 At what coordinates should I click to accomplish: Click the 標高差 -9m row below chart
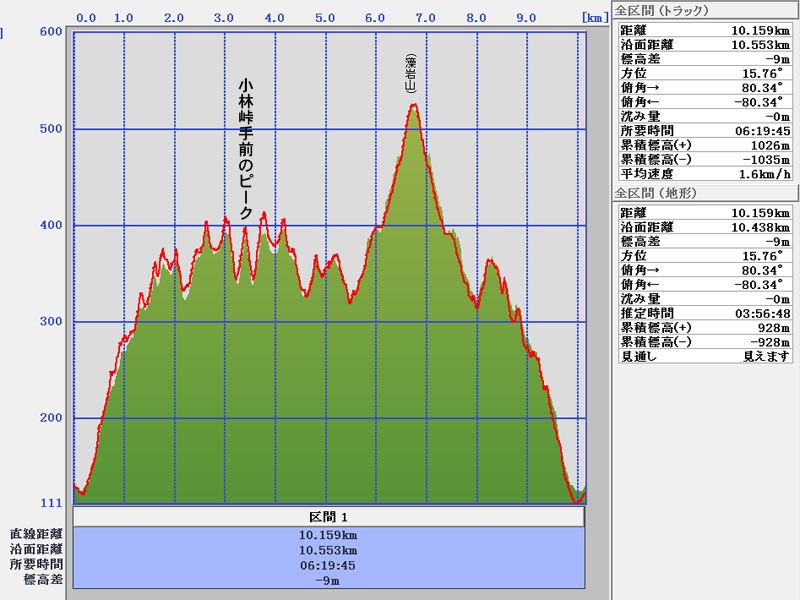(x=328, y=579)
